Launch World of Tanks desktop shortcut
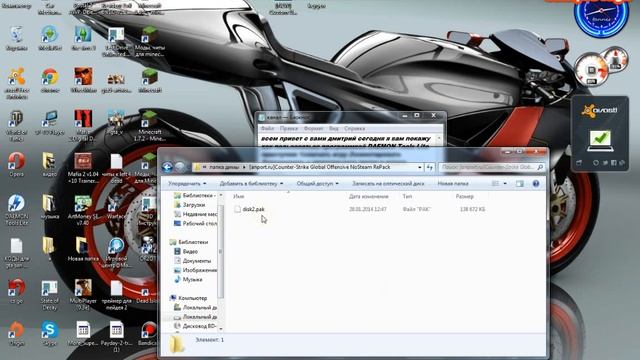 16,125
